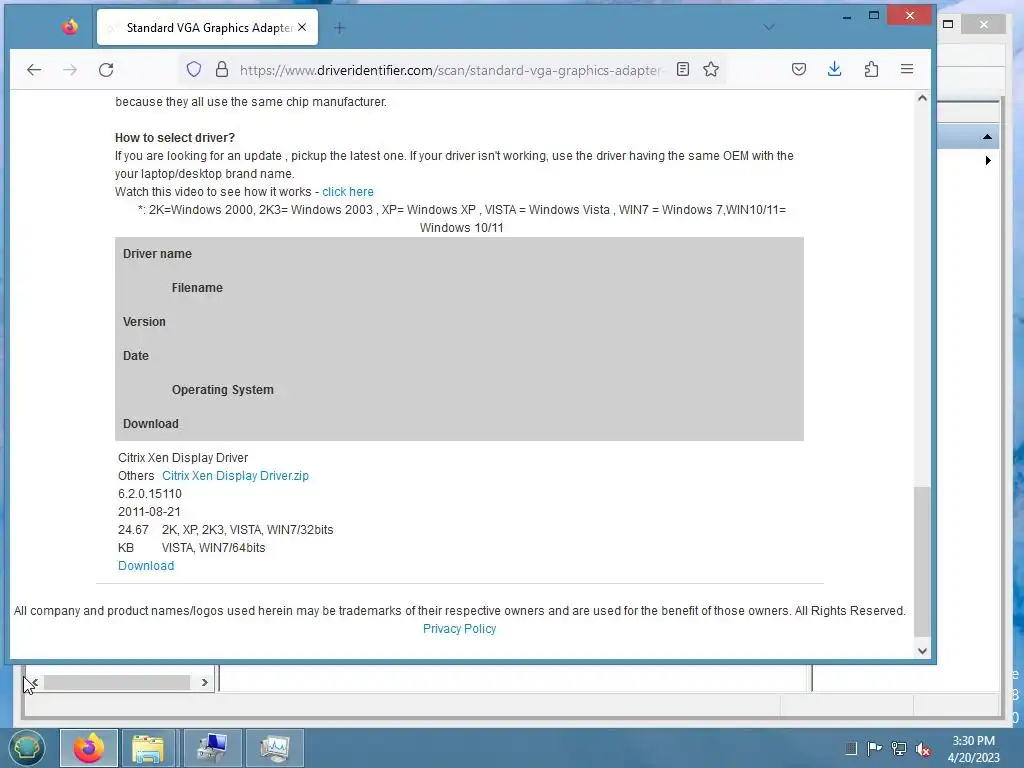The height and width of the screenshot is (768, 1024).
Task: Bookmark this page with the star
Action: 711,69
